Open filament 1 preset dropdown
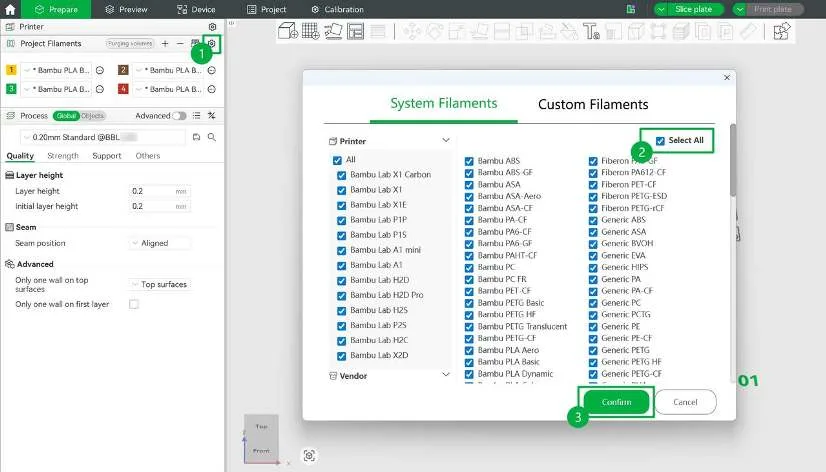The height and width of the screenshot is (472, 826). tap(56, 70)
